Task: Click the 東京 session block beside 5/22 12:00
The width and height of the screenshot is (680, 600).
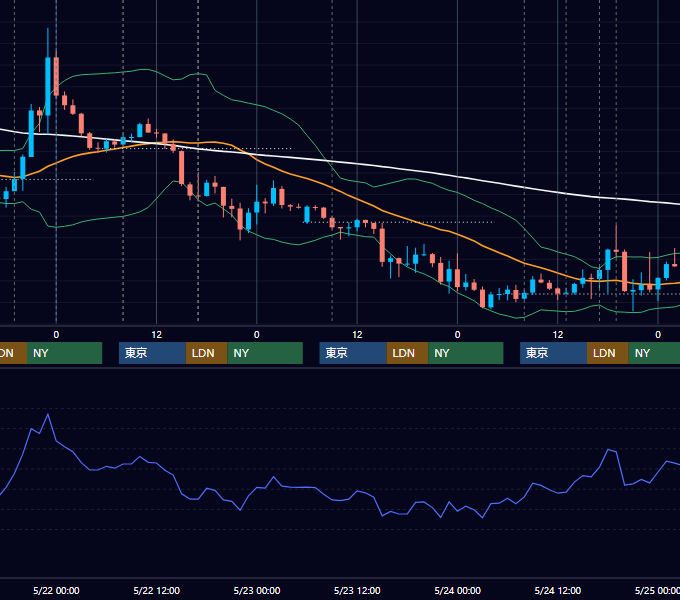Action: [x=152, y=353]
